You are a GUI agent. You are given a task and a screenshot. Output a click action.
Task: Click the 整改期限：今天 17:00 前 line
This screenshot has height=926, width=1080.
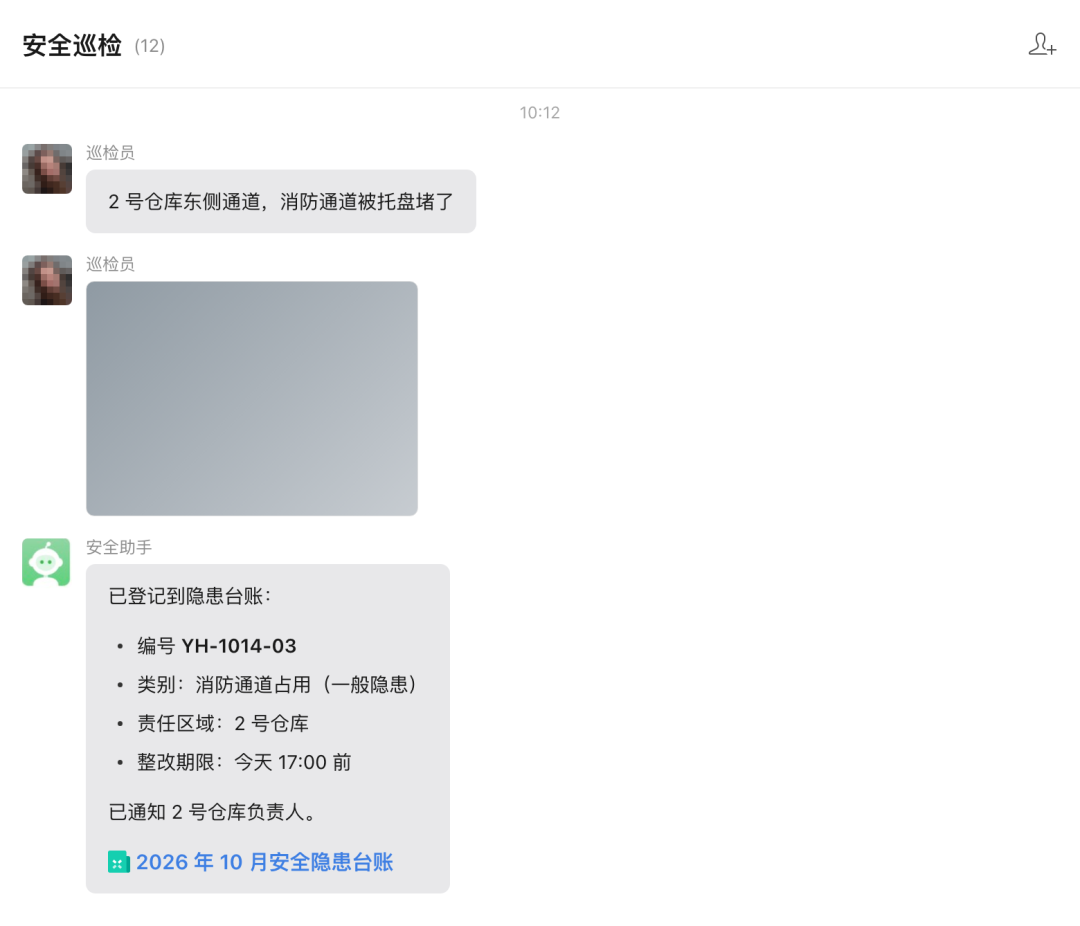click(x=245, y=762)
